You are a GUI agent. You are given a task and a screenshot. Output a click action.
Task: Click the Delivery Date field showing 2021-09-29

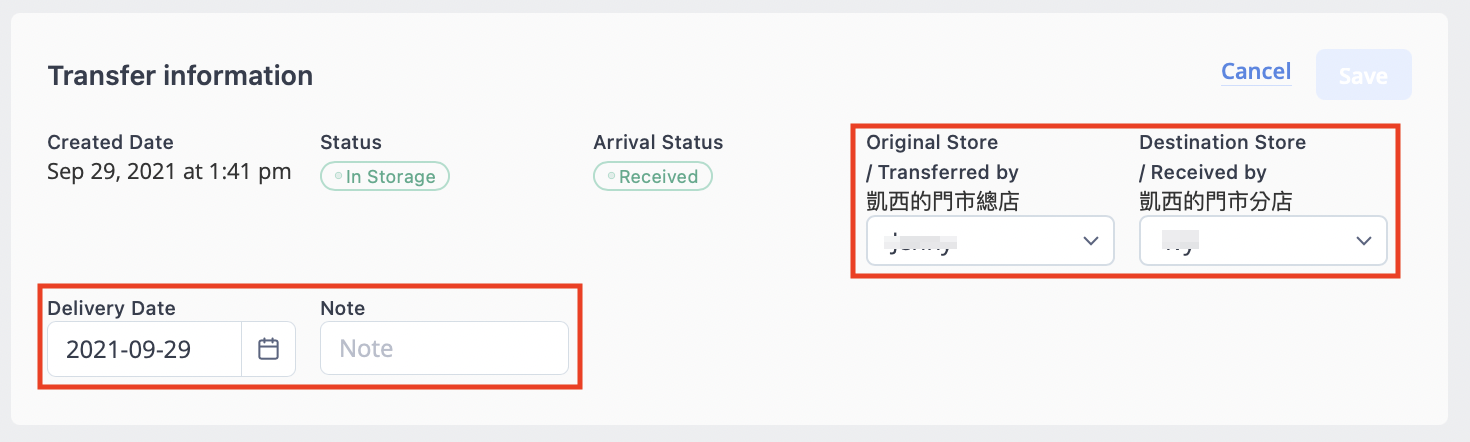click(x=171, y=349)
